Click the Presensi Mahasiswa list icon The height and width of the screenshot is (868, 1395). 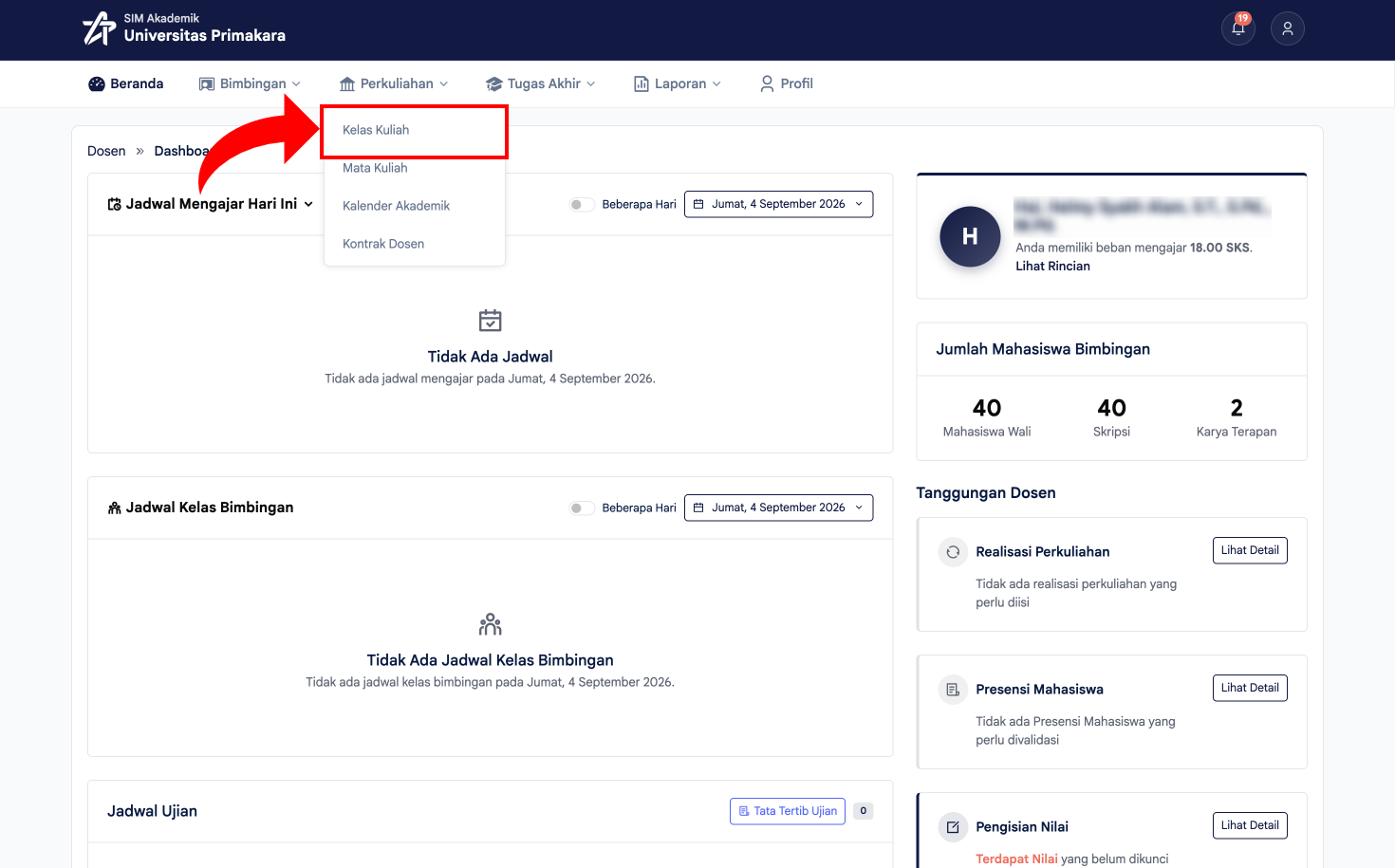click(953, 690)
